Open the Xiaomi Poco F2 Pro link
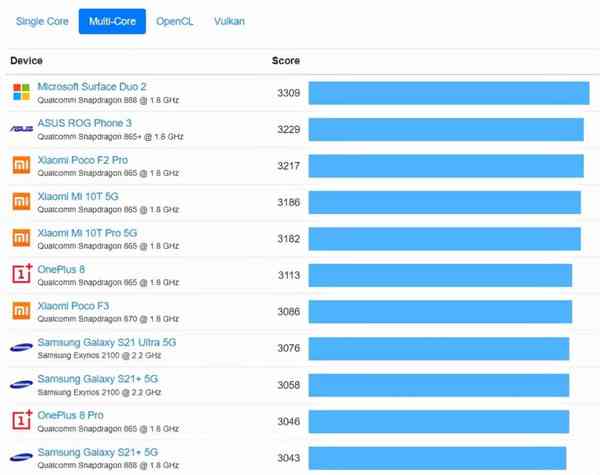Screen dimensions: 600x475 pos(82,160)
